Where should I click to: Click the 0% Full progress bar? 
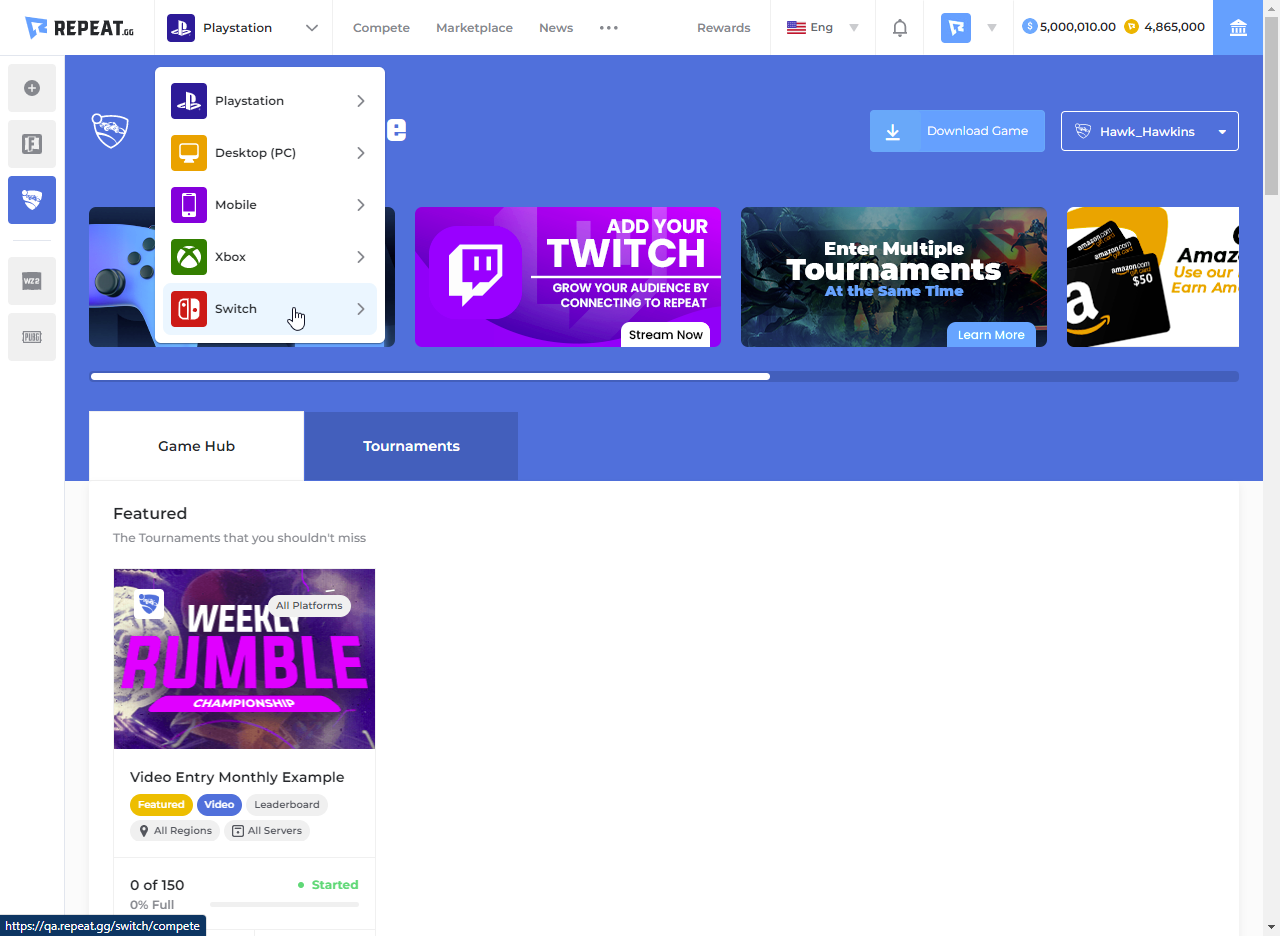(x=284, y=905)
